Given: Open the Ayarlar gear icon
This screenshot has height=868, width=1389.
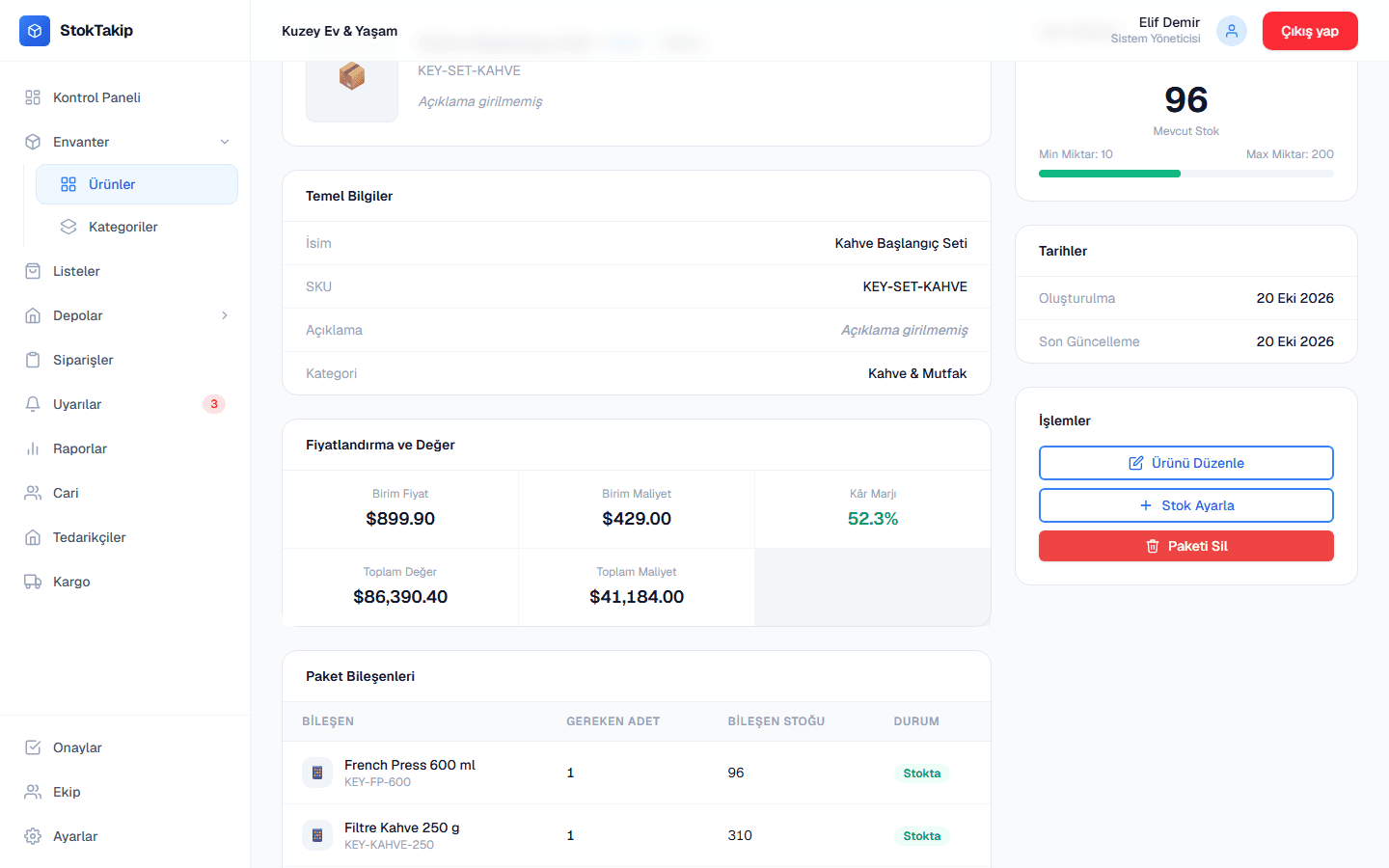Looking at the screenshot, I should [33, 836].
